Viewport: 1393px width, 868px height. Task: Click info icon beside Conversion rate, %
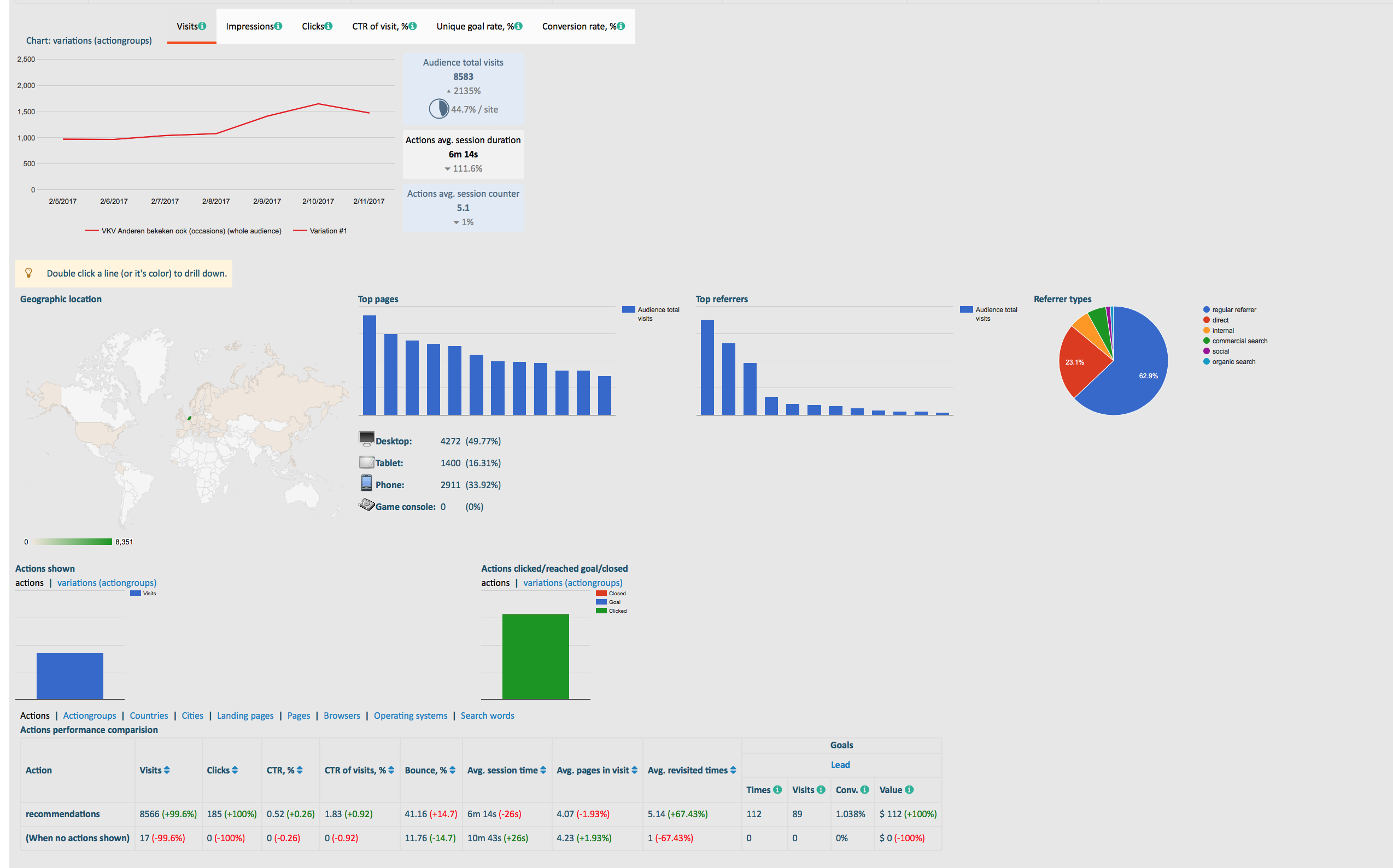click(621, 26)
